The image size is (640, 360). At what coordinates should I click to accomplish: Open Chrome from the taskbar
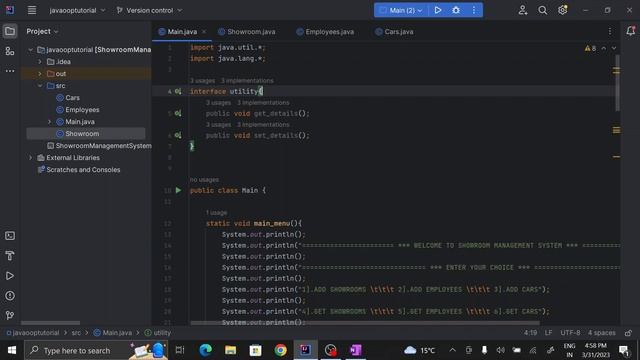coord(280,350)
